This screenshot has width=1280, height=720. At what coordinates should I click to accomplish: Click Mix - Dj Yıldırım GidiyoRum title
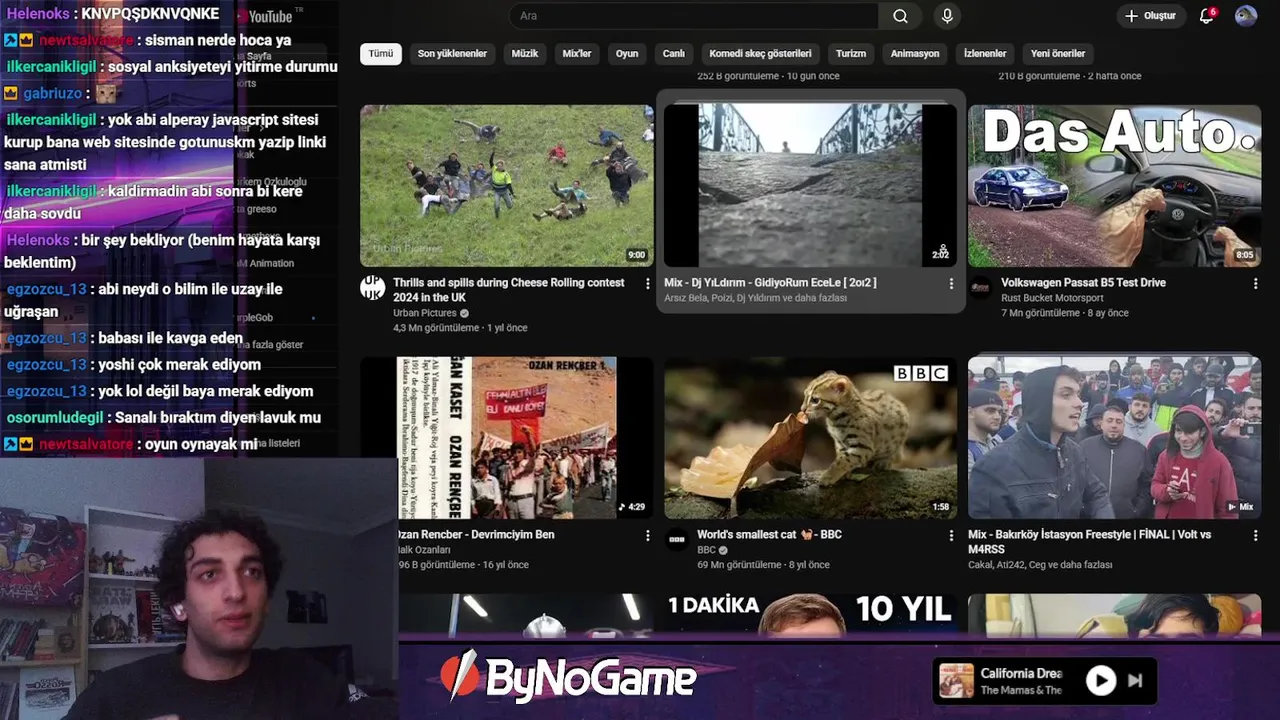pyautogui.click(x=770, y=283)
